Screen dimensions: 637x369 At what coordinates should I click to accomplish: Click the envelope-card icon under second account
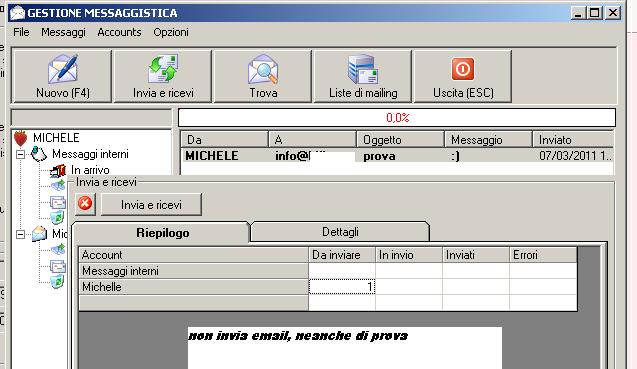click(x=58, y=266)
